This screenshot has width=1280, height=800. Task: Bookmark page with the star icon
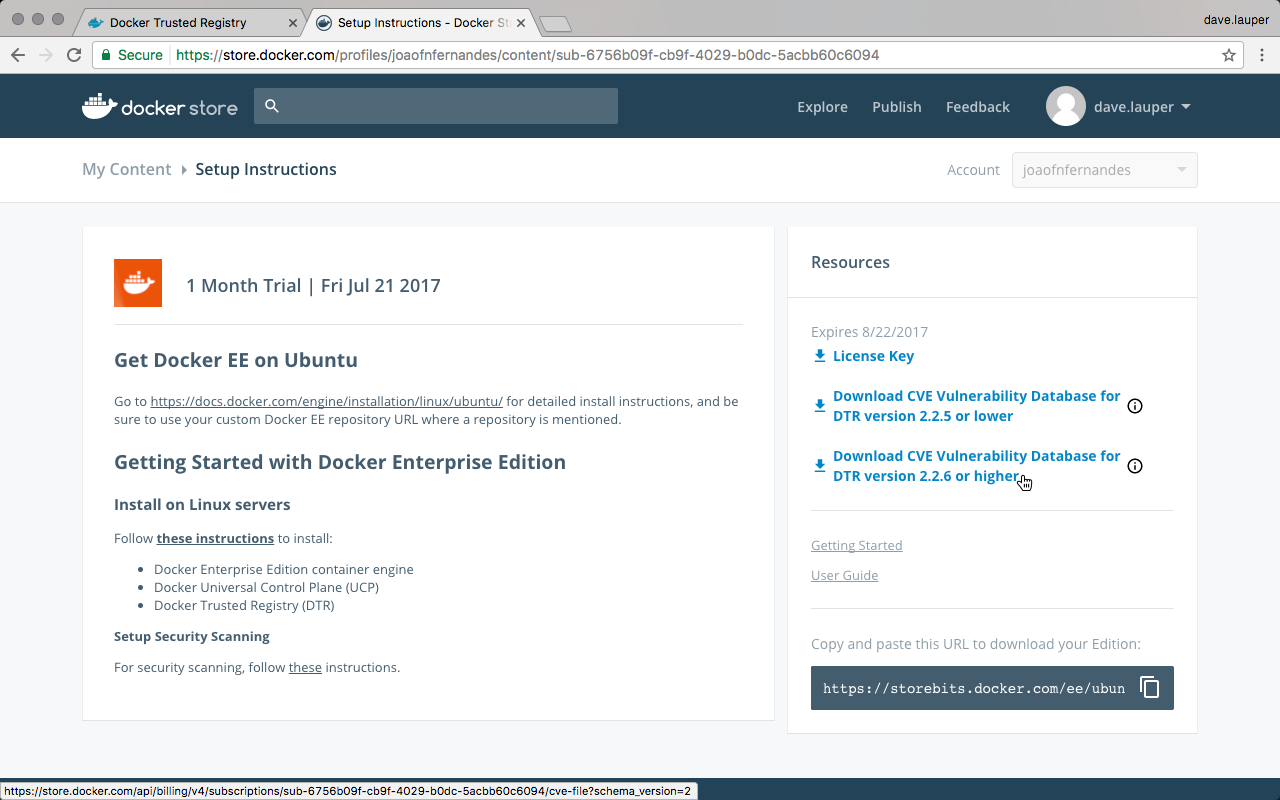coord(1229,55)
